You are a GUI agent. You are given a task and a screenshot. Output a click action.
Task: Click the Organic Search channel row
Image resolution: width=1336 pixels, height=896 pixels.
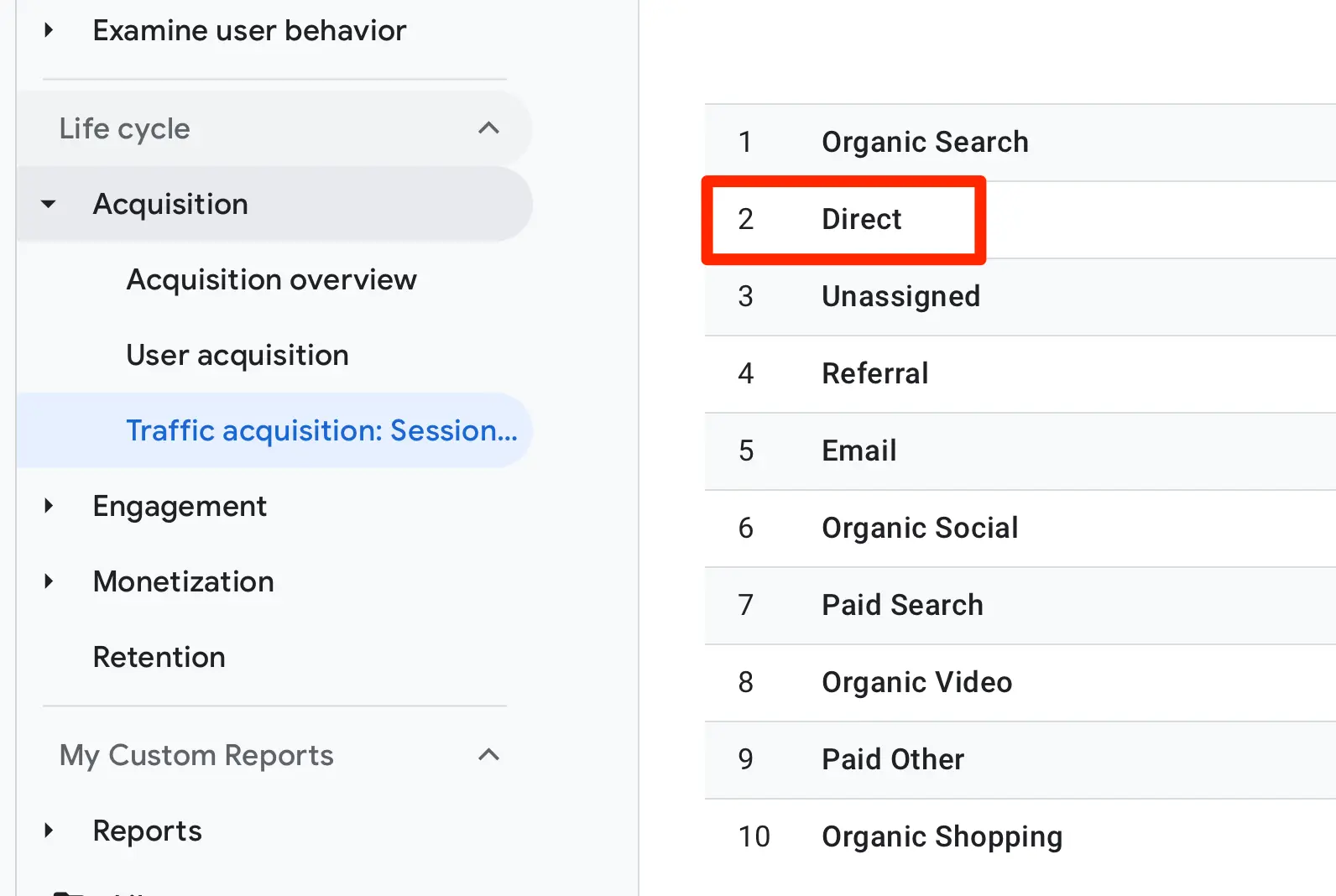[925, 142]
